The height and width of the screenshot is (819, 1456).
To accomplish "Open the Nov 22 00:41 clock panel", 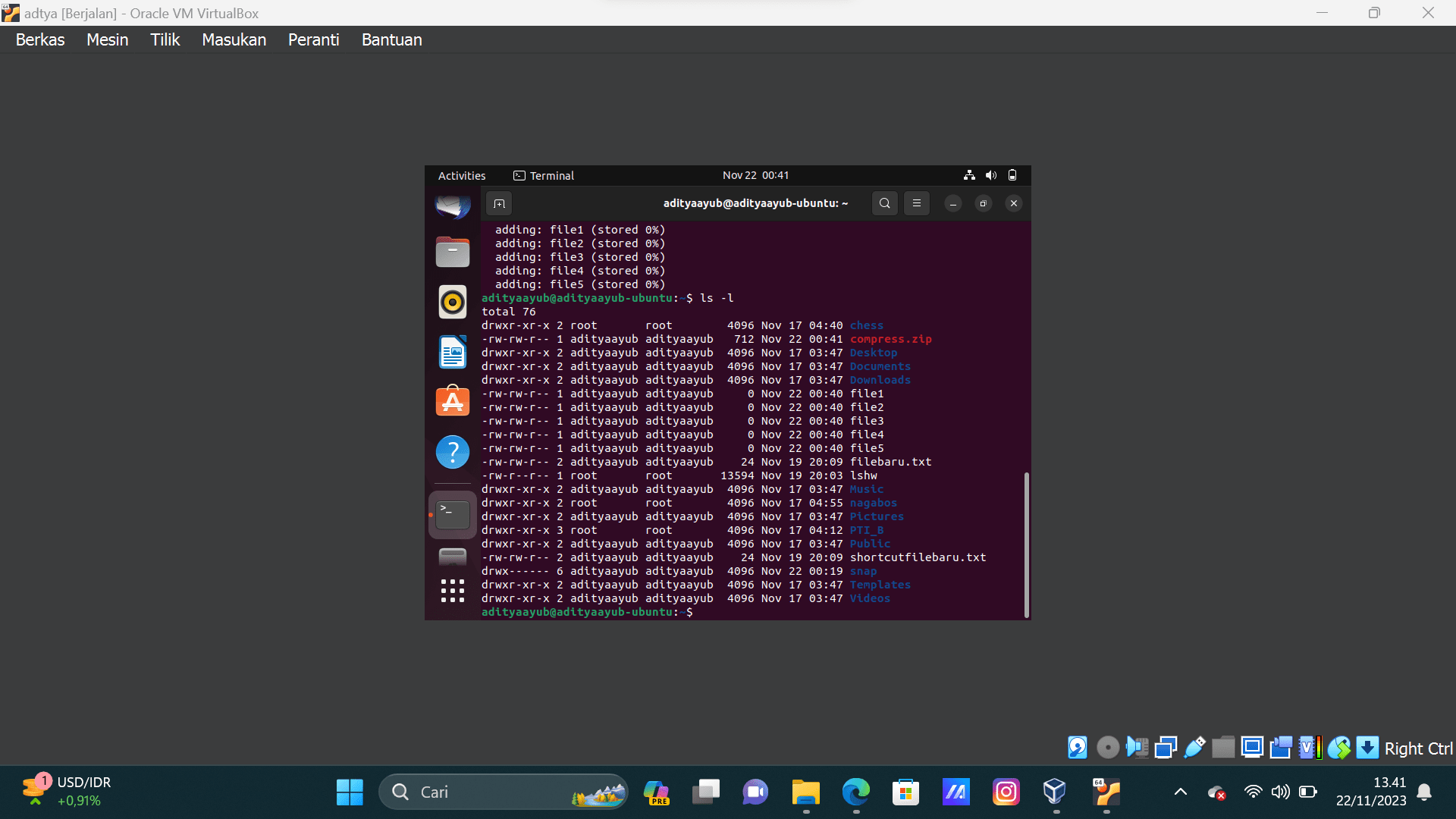I will [x=755, y=175].
